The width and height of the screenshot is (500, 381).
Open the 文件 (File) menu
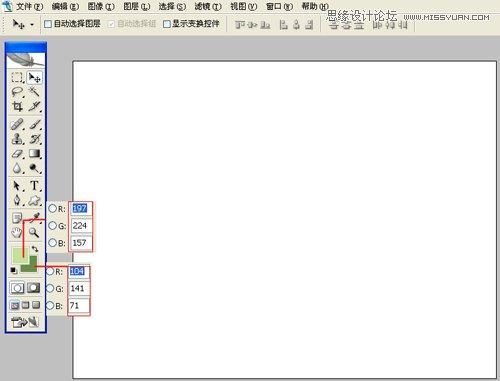click(x=30, y=6)
